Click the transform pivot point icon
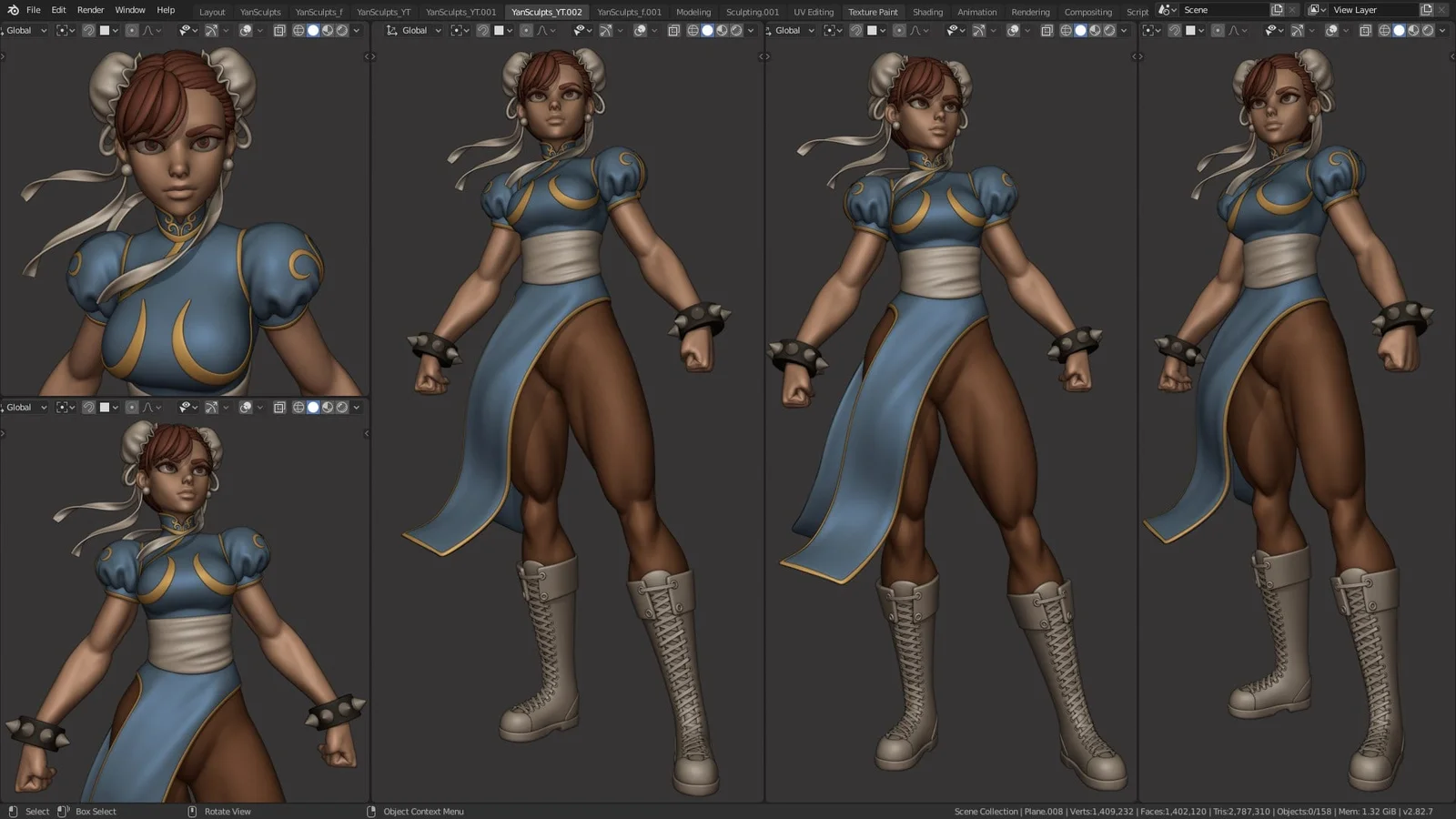 (x=62, y=30)
